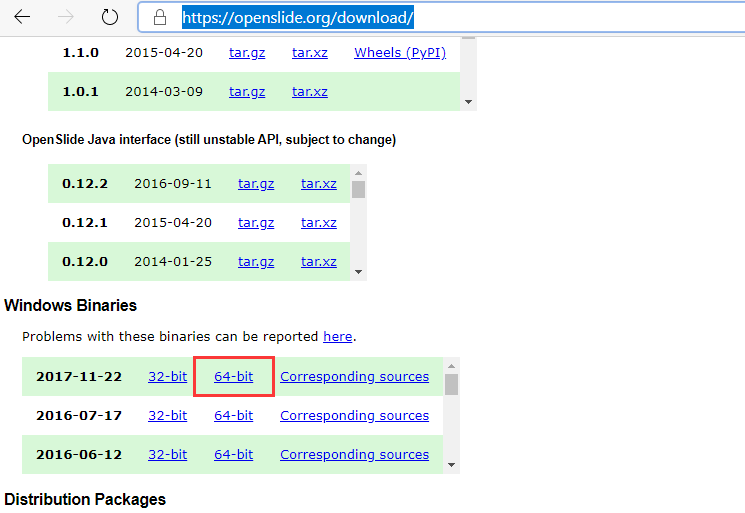Screen dimensions: 745x513
Task: Click the date 2014-01-25
Action: (173, 261)
